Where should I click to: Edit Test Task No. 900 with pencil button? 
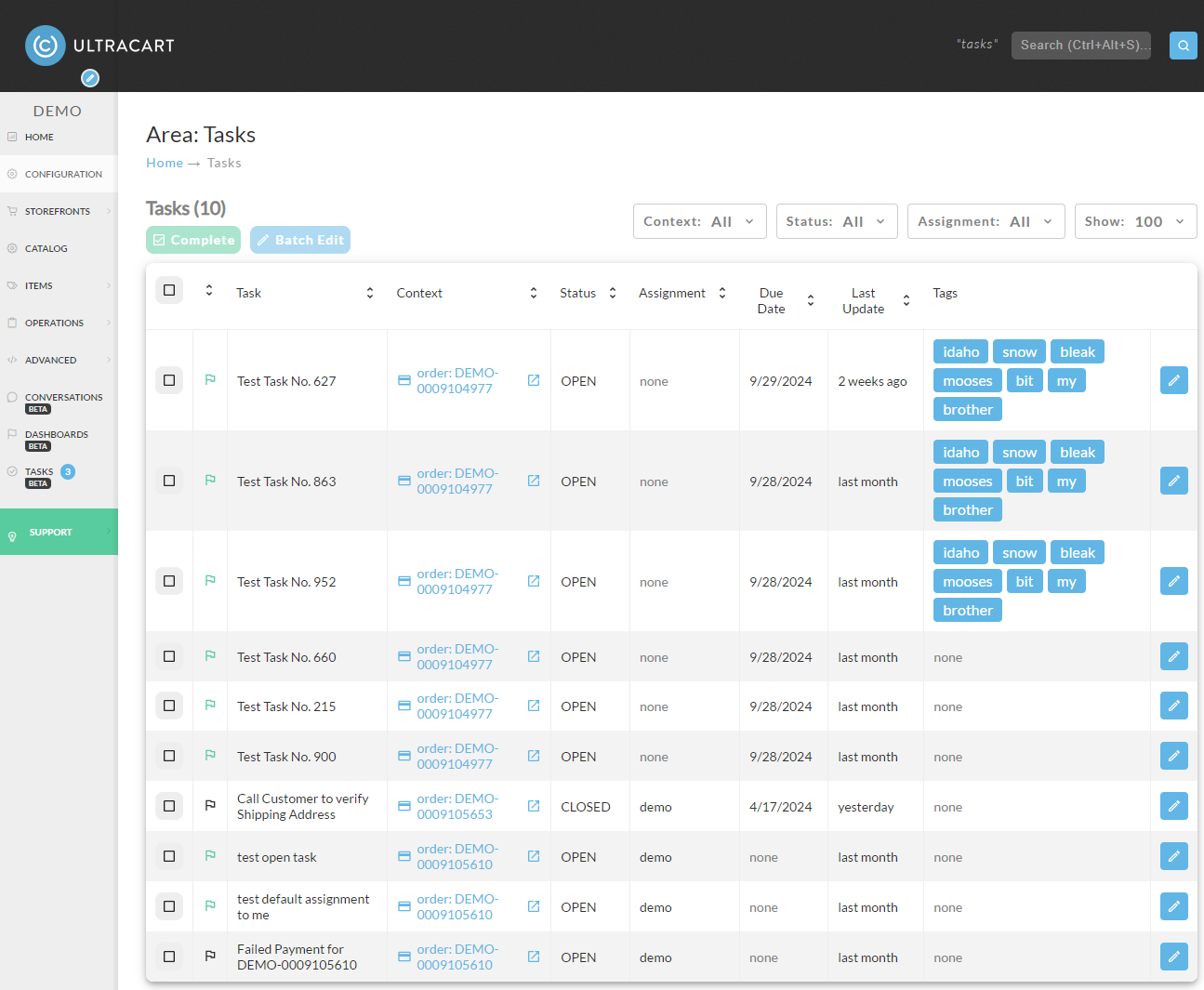pos(1174,756)
